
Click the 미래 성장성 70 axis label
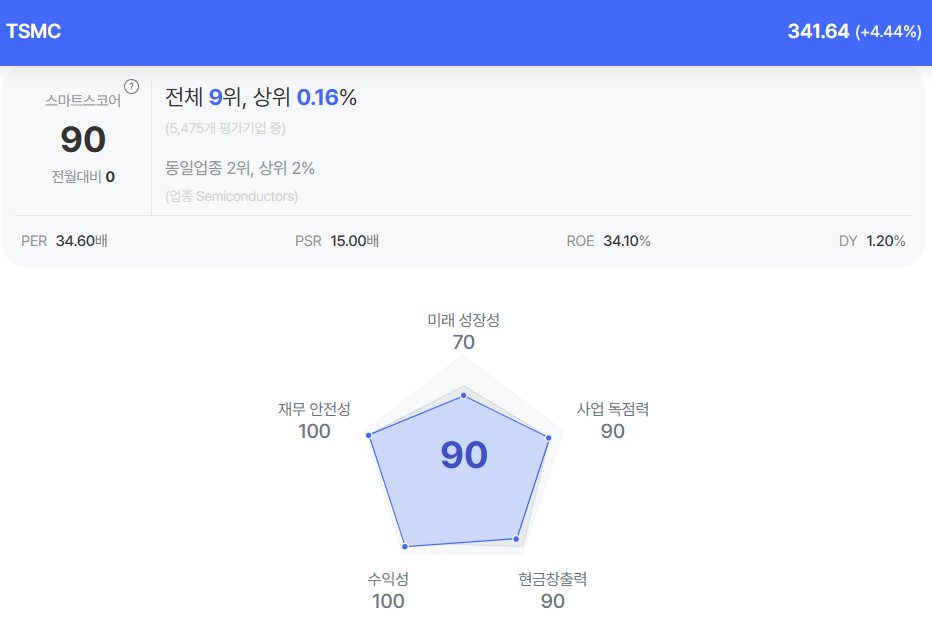coord(464,331)
